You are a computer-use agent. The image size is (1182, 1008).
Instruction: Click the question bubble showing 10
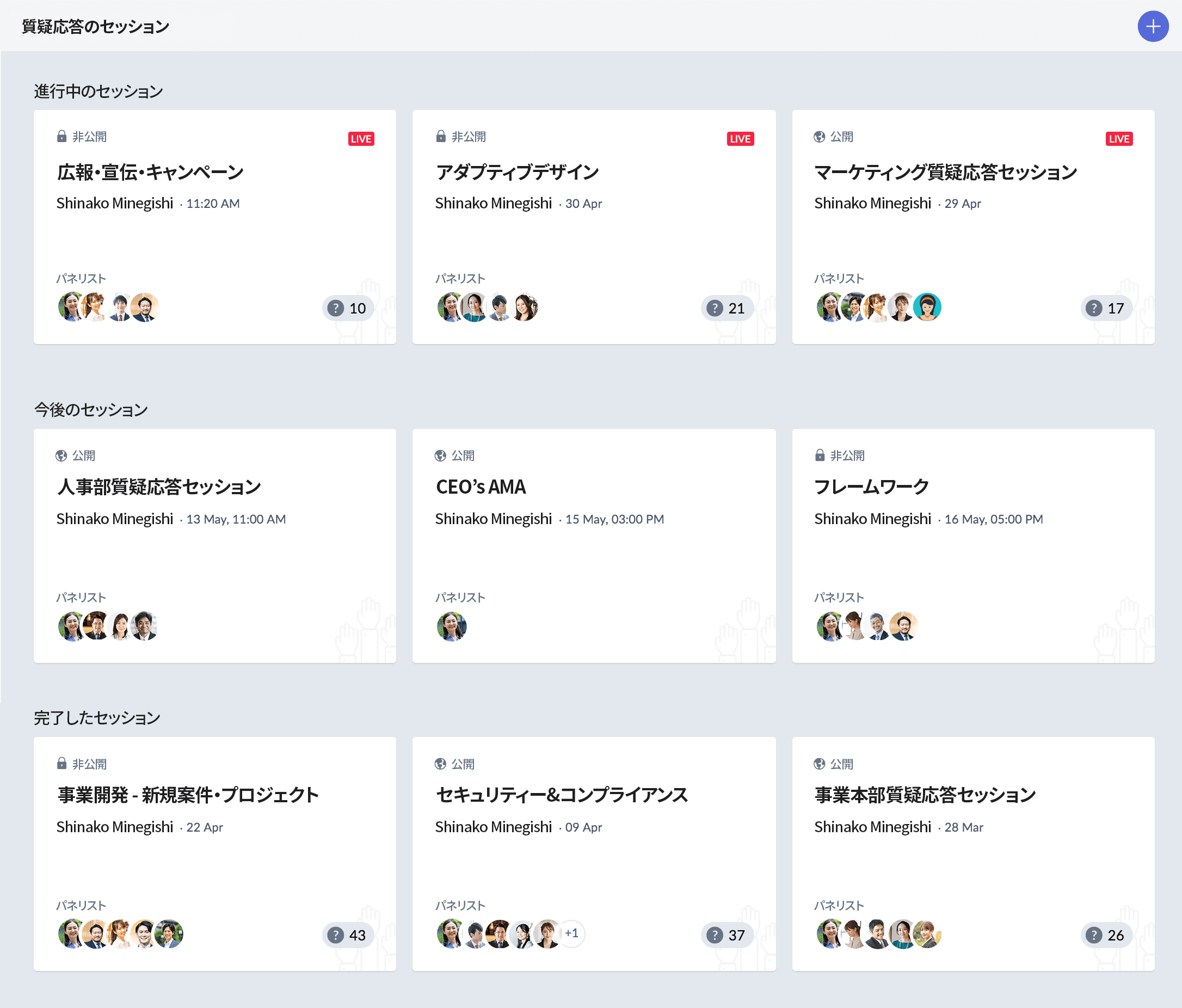coord(347,308)
